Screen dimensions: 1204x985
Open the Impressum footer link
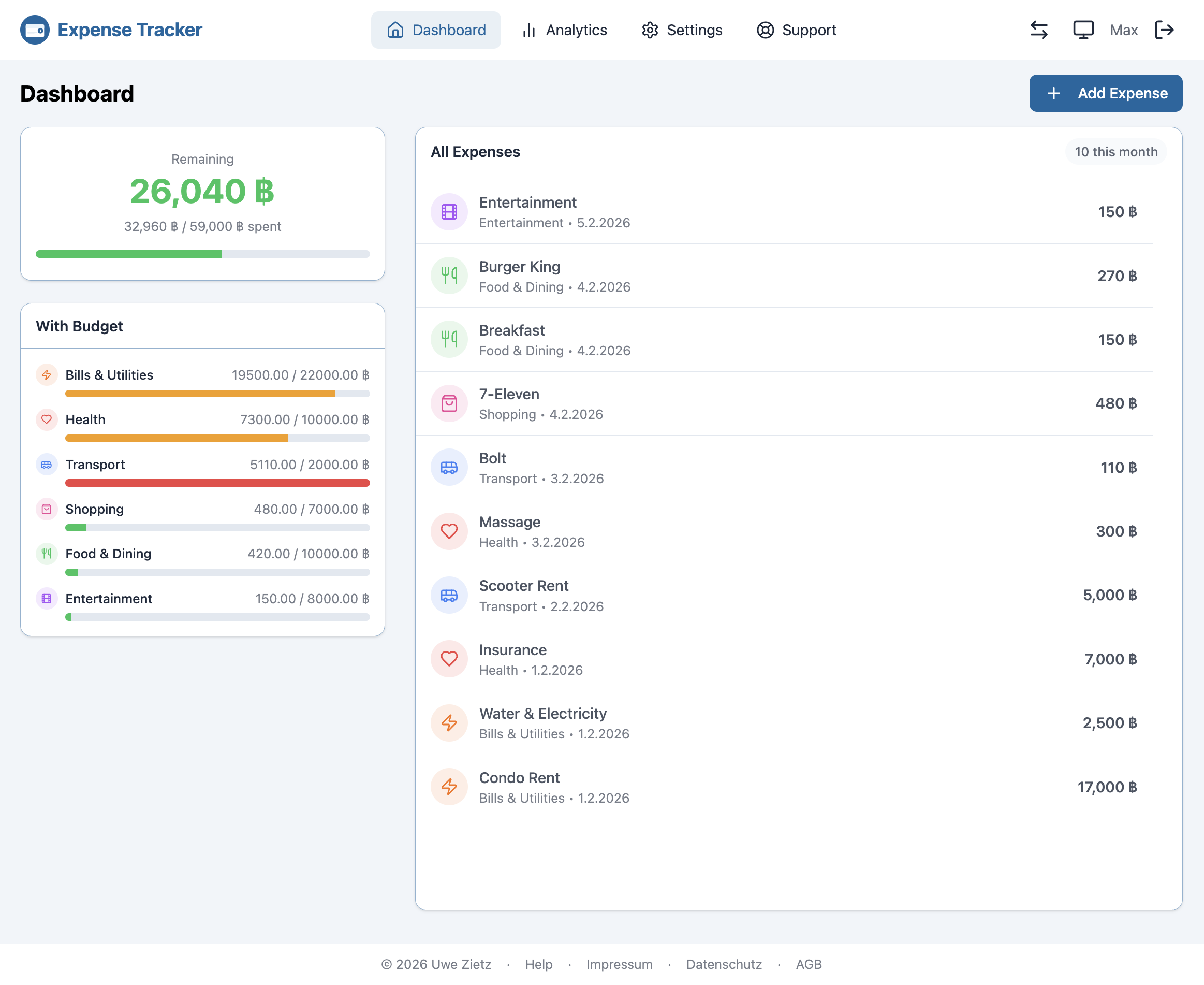[x=619, y=965]
